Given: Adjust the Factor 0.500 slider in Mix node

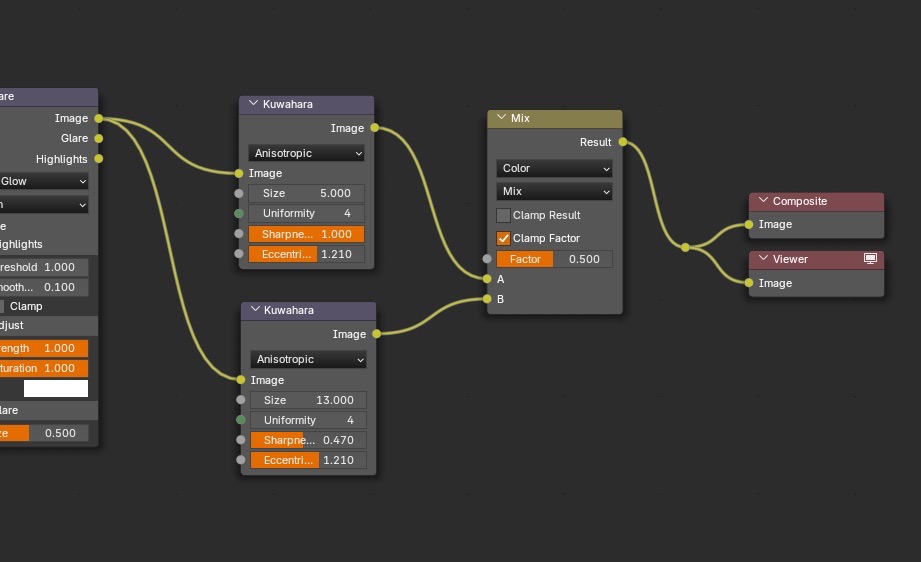Looking at the screenshot, I should pyautogui.click(x=554, y=259).
